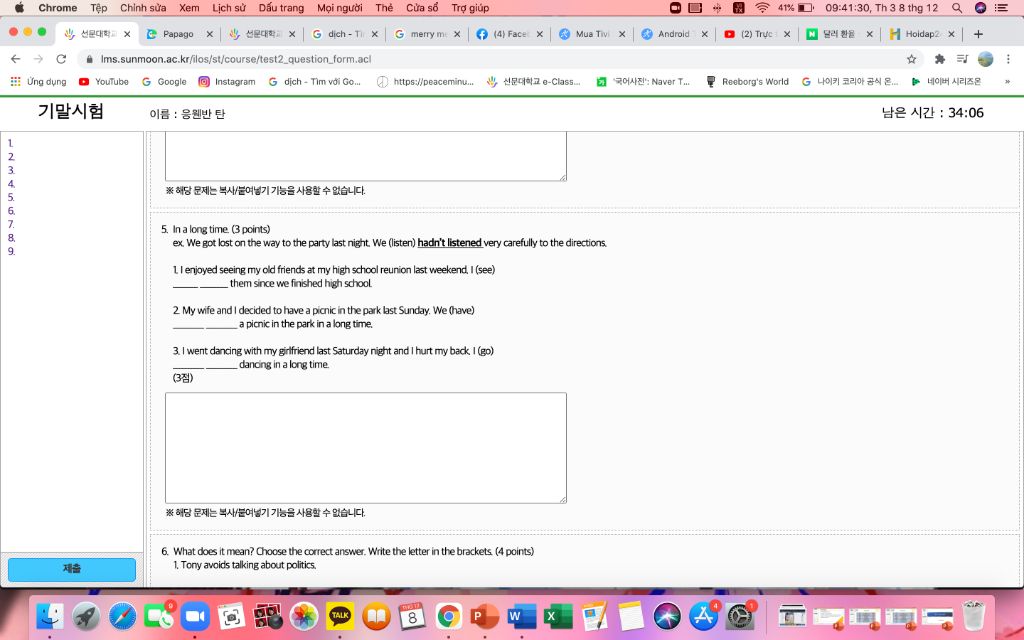
Task: Open 선문대학교 e-Class bookmark
Action: 534,82
